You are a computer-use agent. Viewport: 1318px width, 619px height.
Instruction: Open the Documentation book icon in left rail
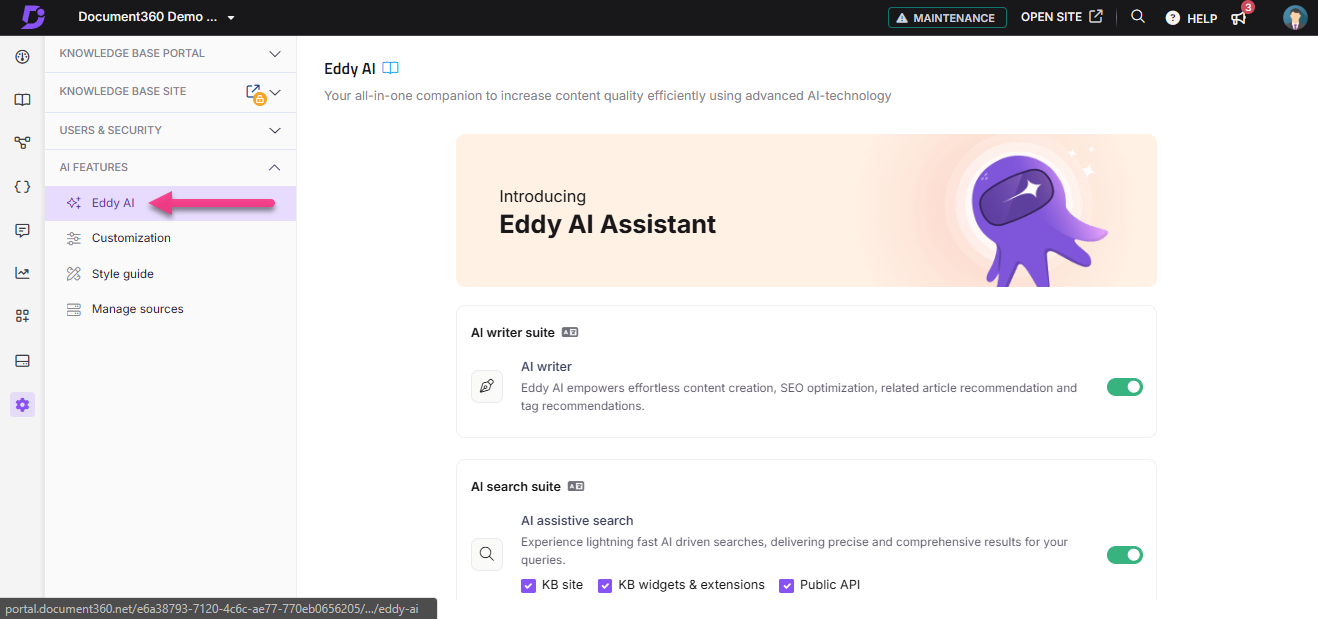pyautogui.click(x=22, y=100)
